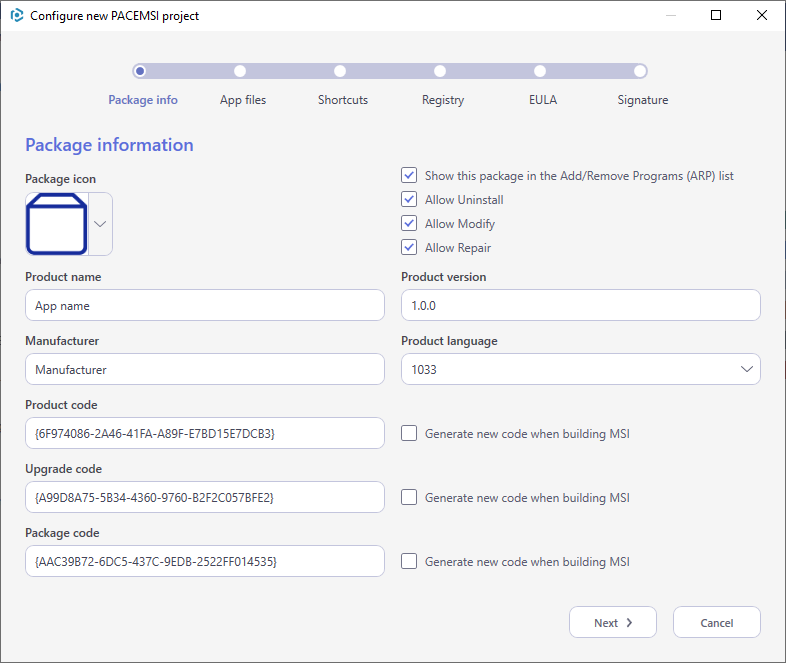Click the Shortcuts progress dot
This screenshot has height=663, width=786.
[340, 71]
